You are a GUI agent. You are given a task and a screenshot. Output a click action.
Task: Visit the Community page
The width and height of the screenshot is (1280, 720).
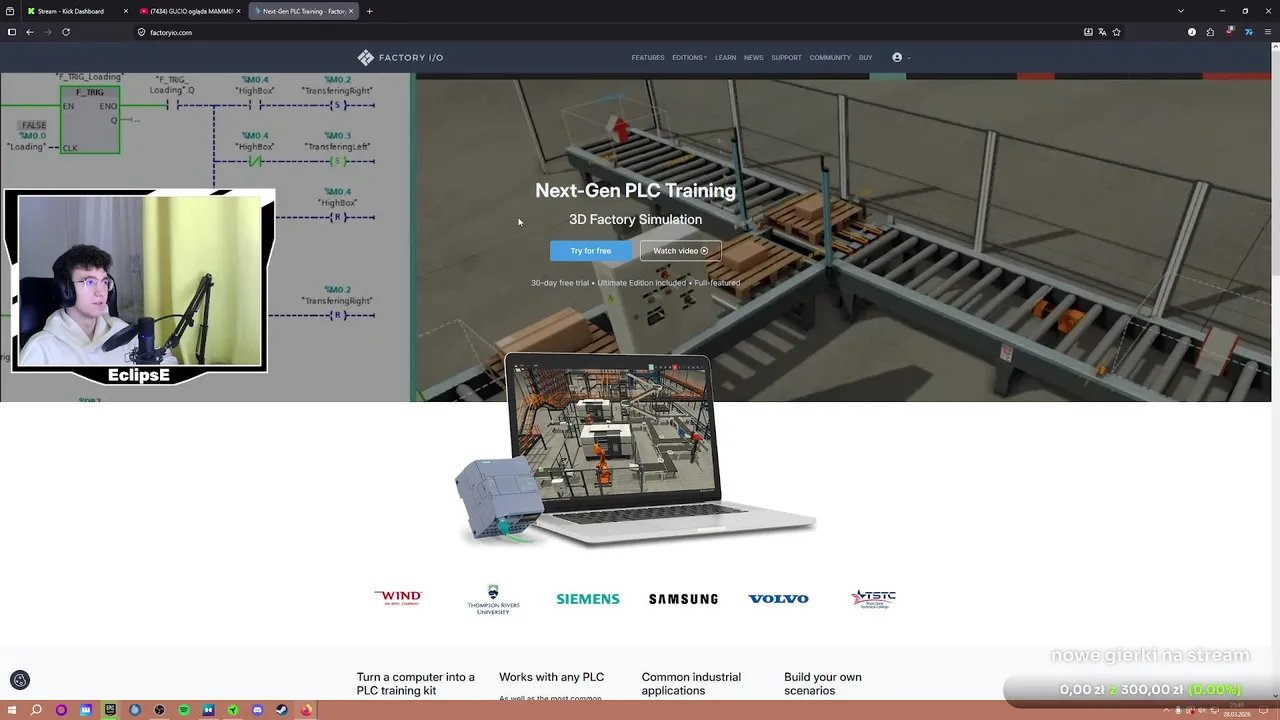(830, 58)
